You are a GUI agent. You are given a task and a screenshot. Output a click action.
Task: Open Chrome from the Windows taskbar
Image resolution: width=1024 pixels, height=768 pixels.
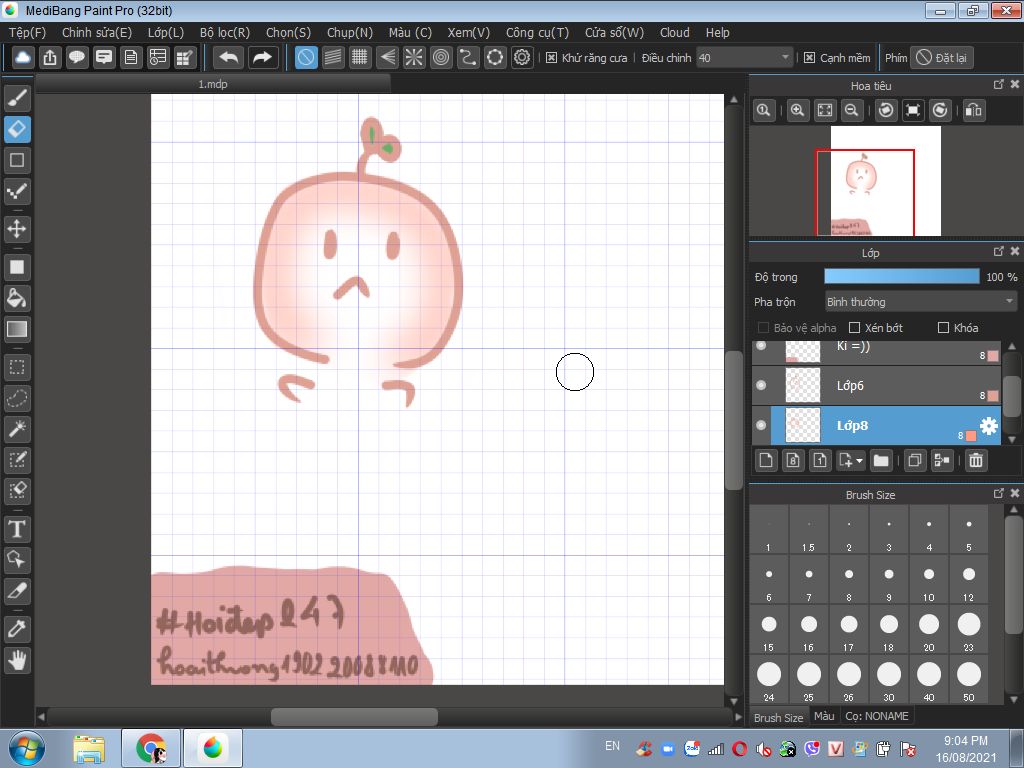[x=150, y=747]
